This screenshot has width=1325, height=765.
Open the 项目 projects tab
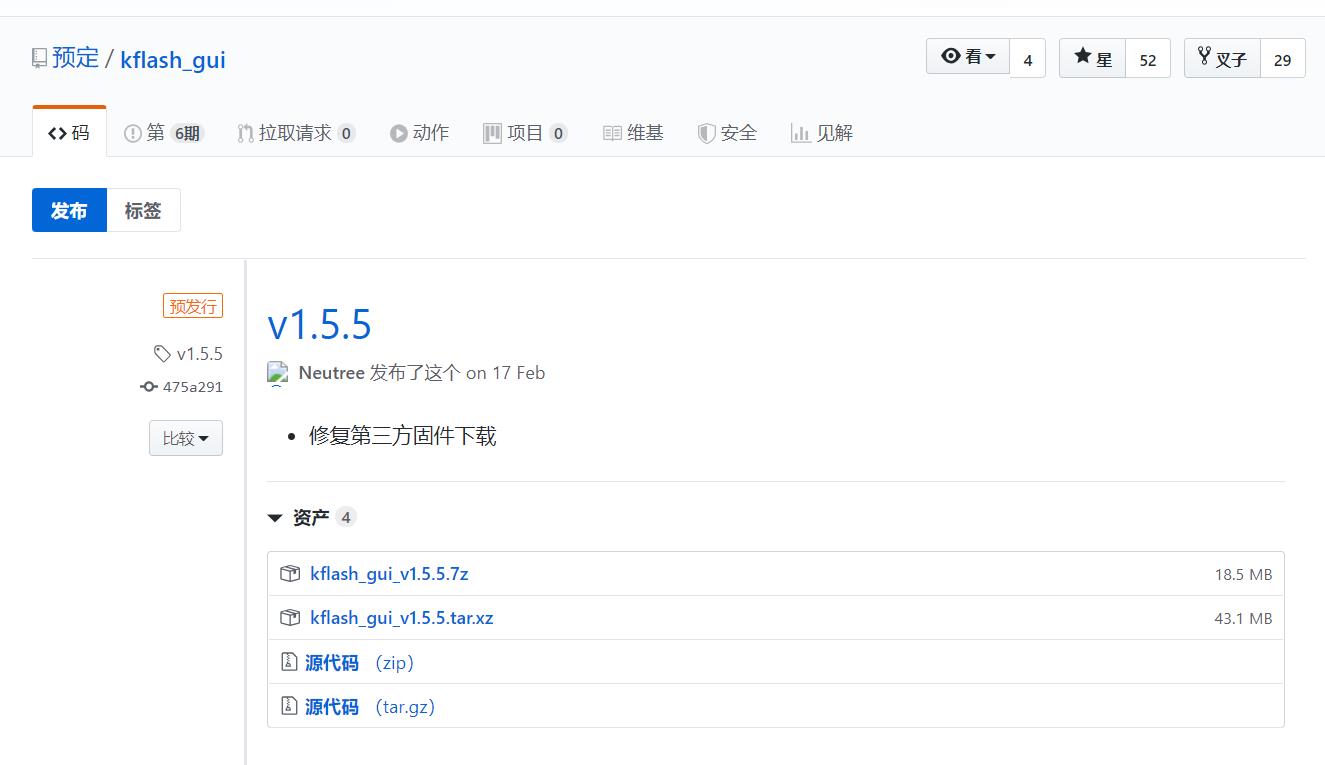(x=525, y=133)
